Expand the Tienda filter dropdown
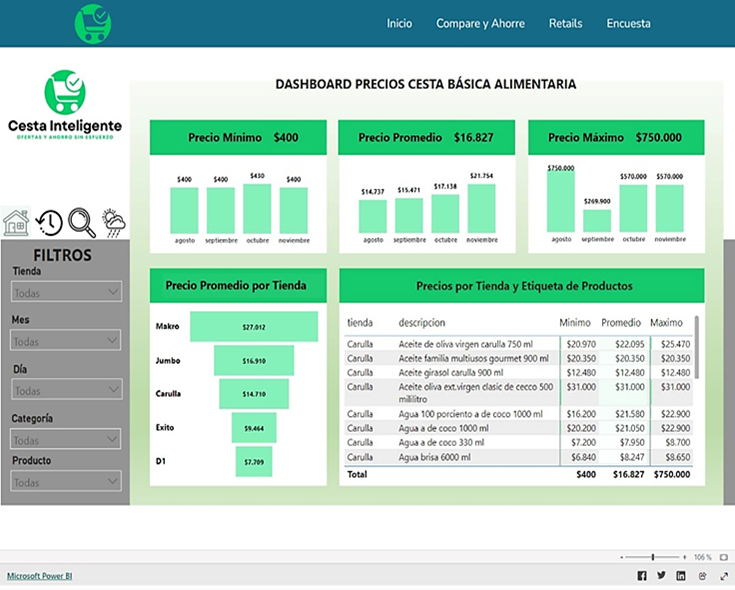 (66, 292)
